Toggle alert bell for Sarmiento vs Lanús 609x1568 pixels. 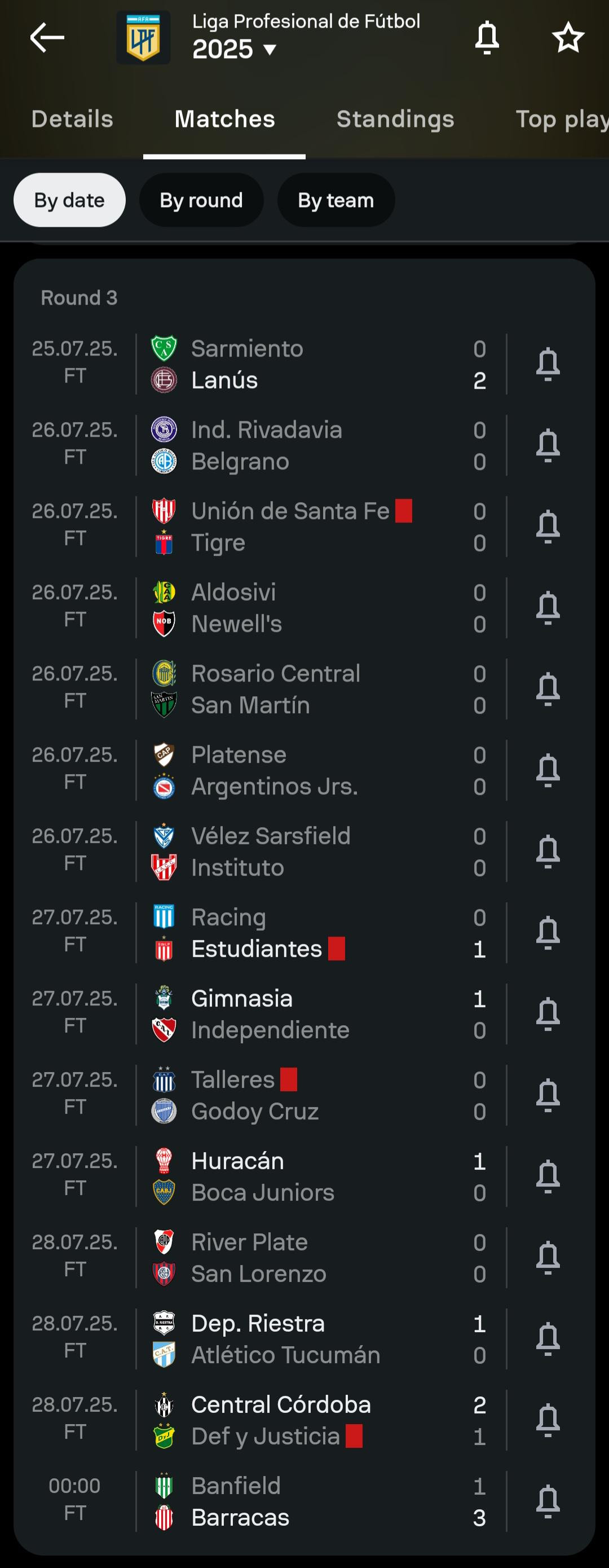coord(548,364)
